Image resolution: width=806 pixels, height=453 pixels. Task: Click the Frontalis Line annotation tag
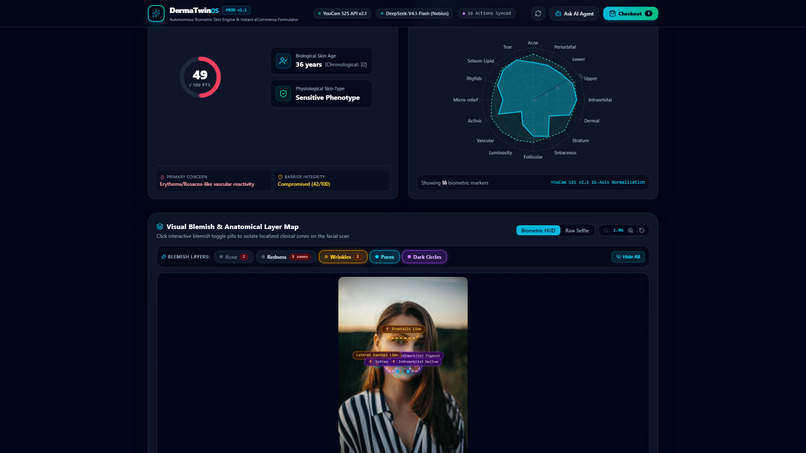coord(404,329)
